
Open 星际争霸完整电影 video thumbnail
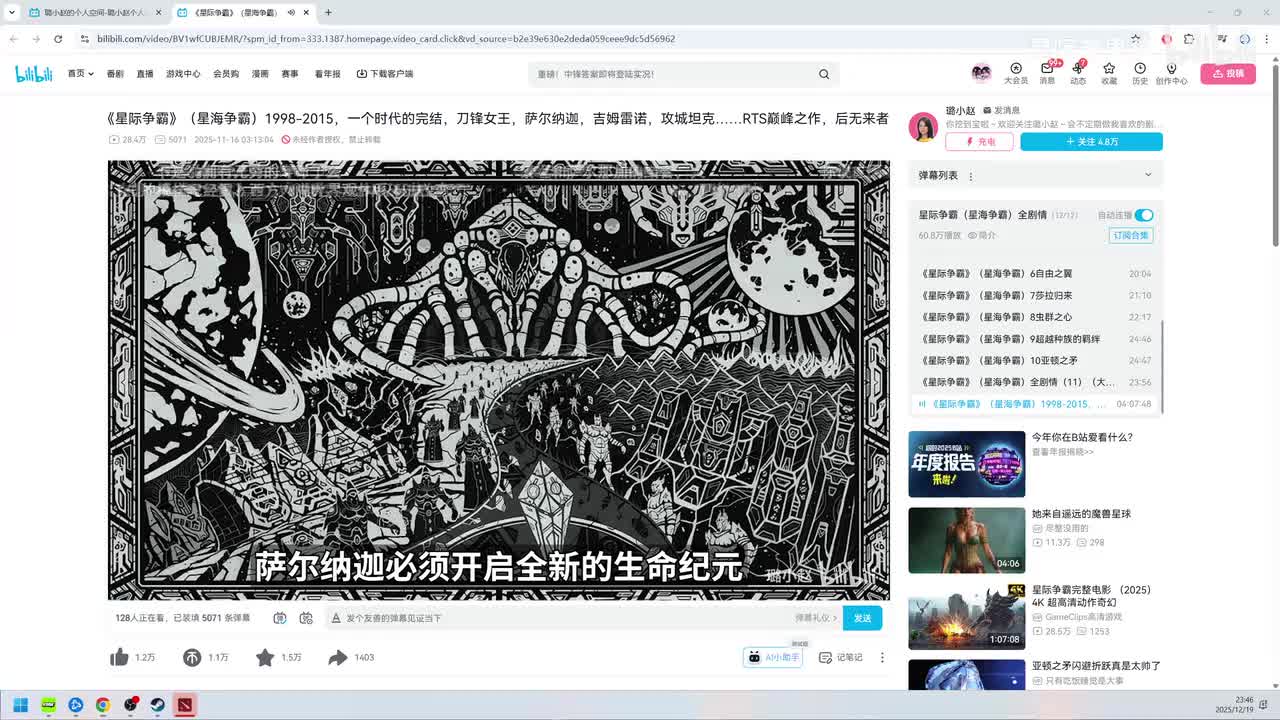tap(967, 617)
